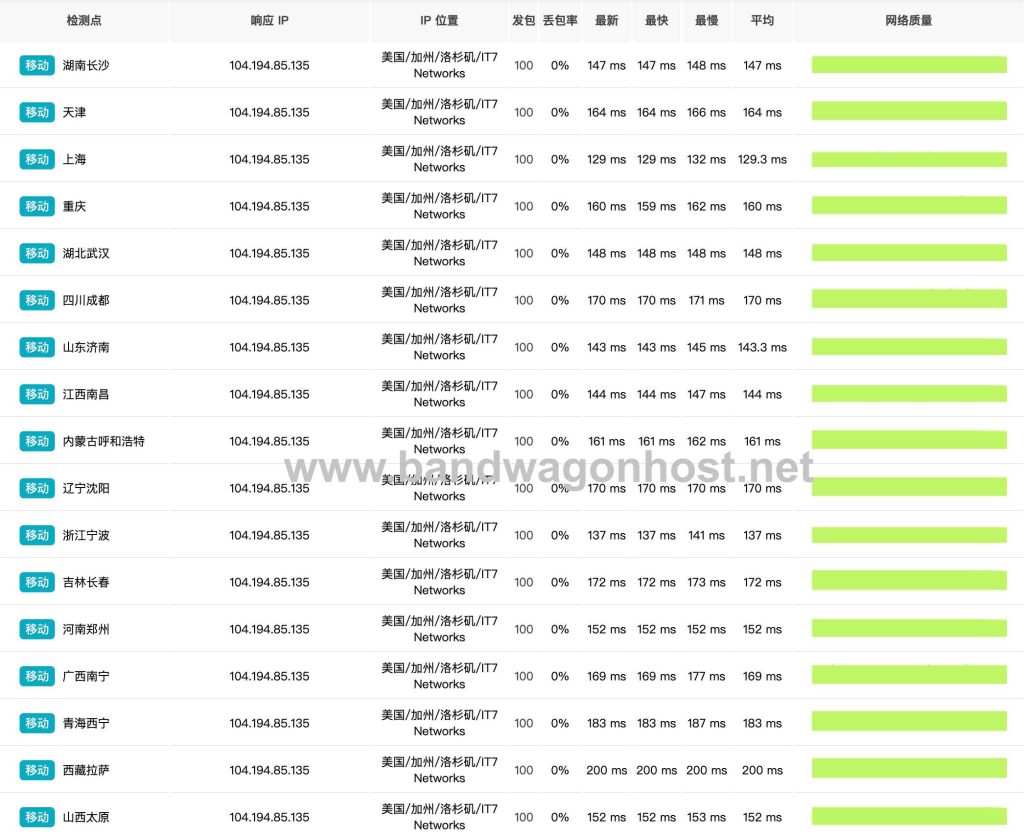The height and width of the screenshot is (838, 1024).
Task: Click the 移动 badge beside 辽宁沈阳
Action: pos(37,488)
